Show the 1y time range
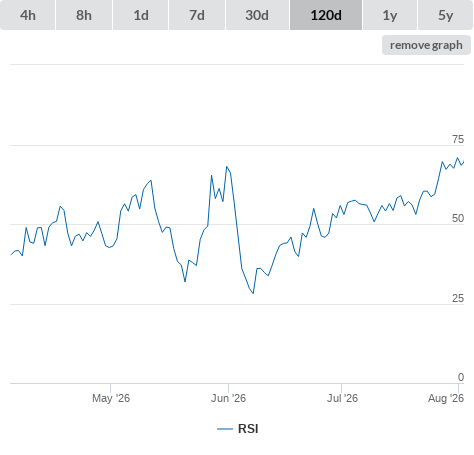The width and height of the screenshot is (474, 455). 390,15
